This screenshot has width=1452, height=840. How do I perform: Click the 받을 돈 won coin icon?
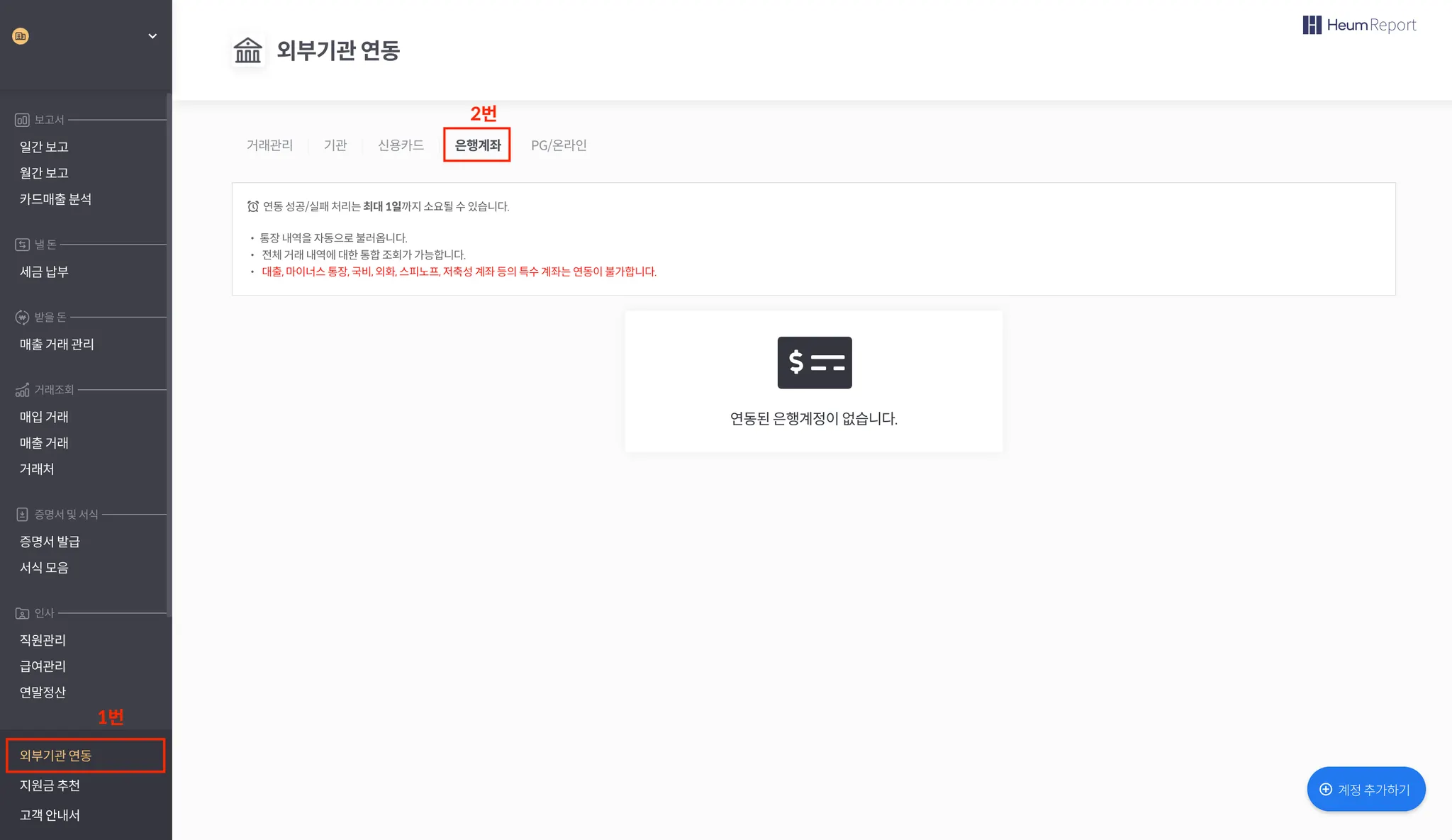22,317
